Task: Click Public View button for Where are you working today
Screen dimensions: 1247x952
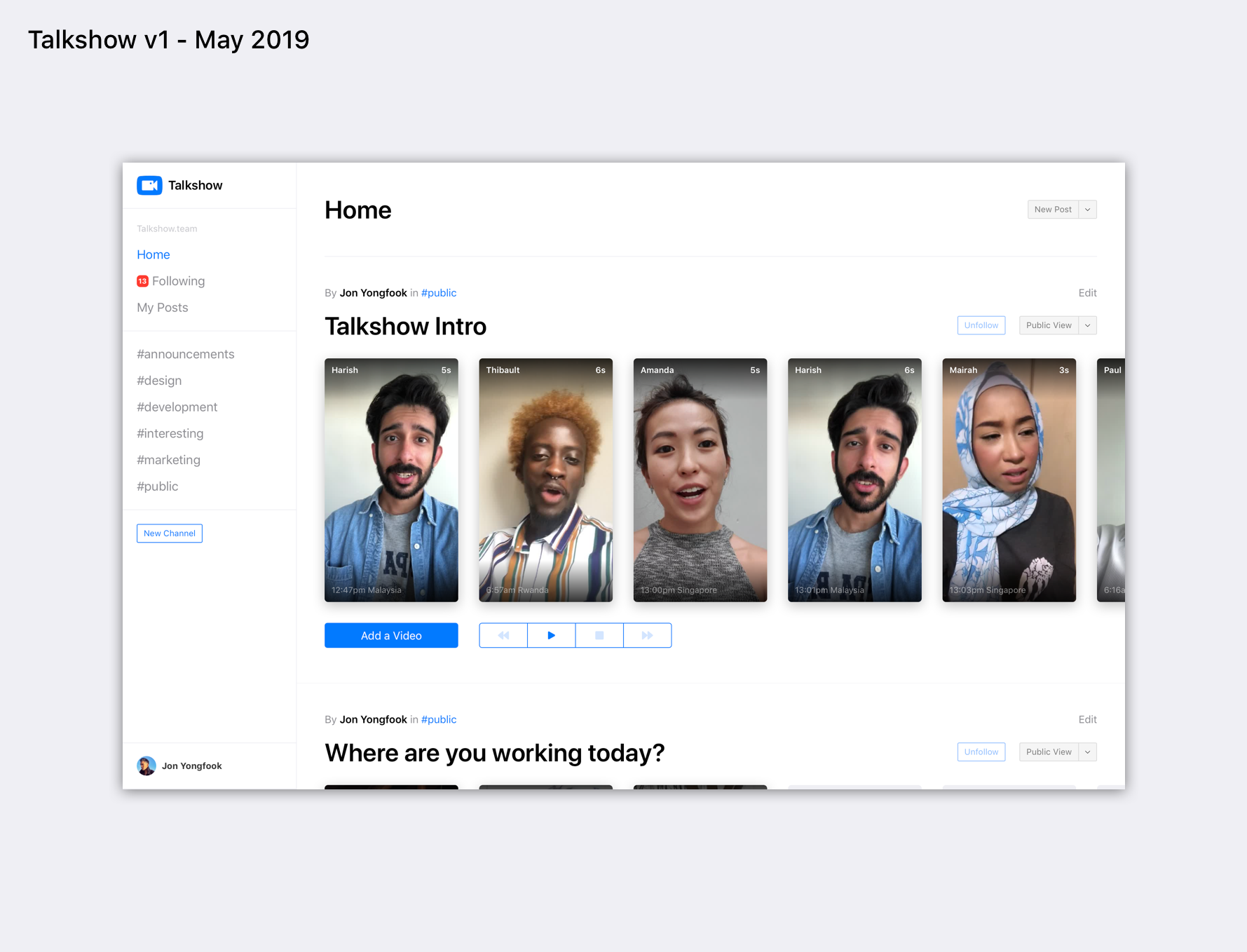Action: 1049,752
